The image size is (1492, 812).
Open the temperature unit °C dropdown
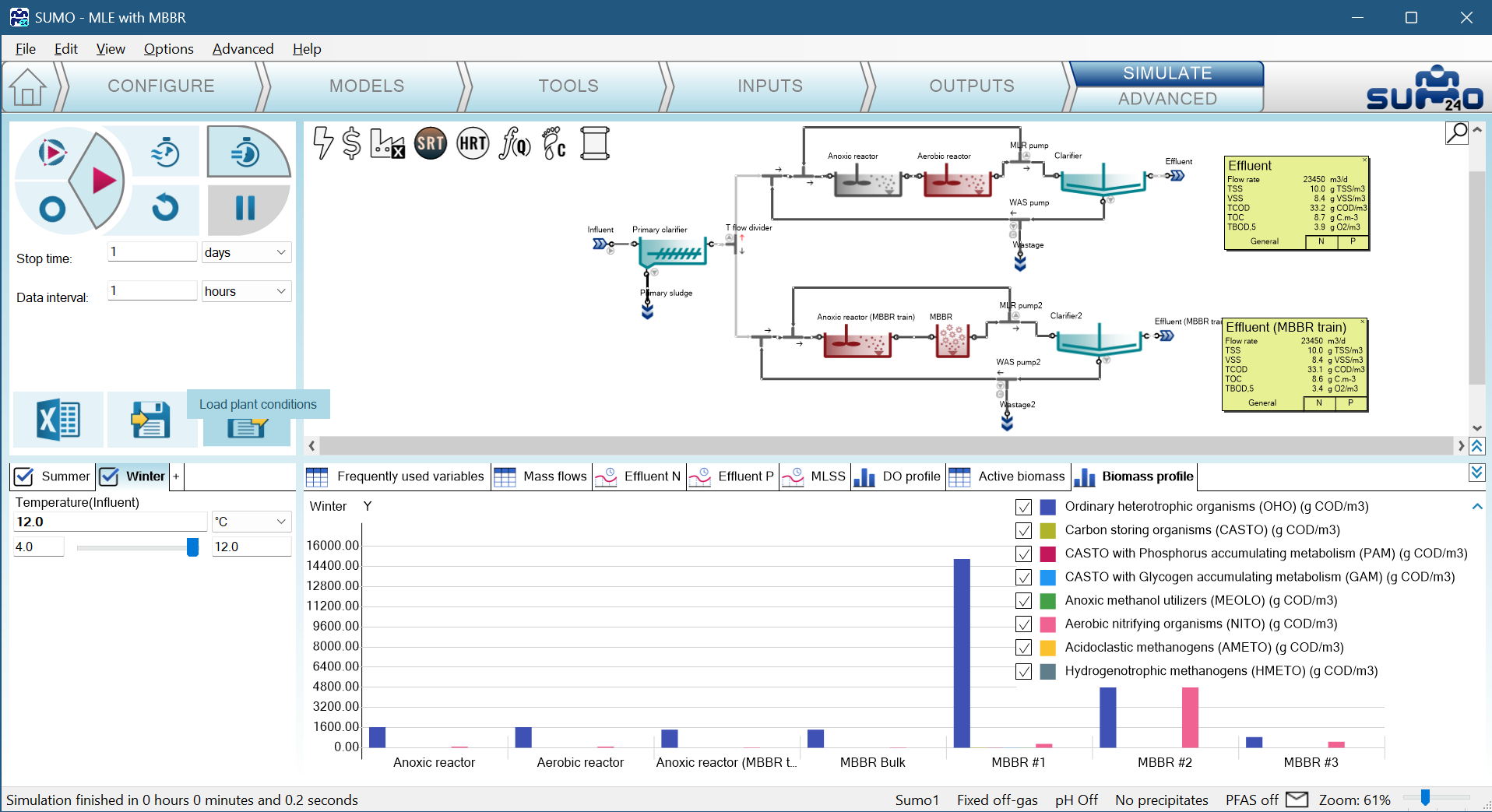(x=252, y=522)
